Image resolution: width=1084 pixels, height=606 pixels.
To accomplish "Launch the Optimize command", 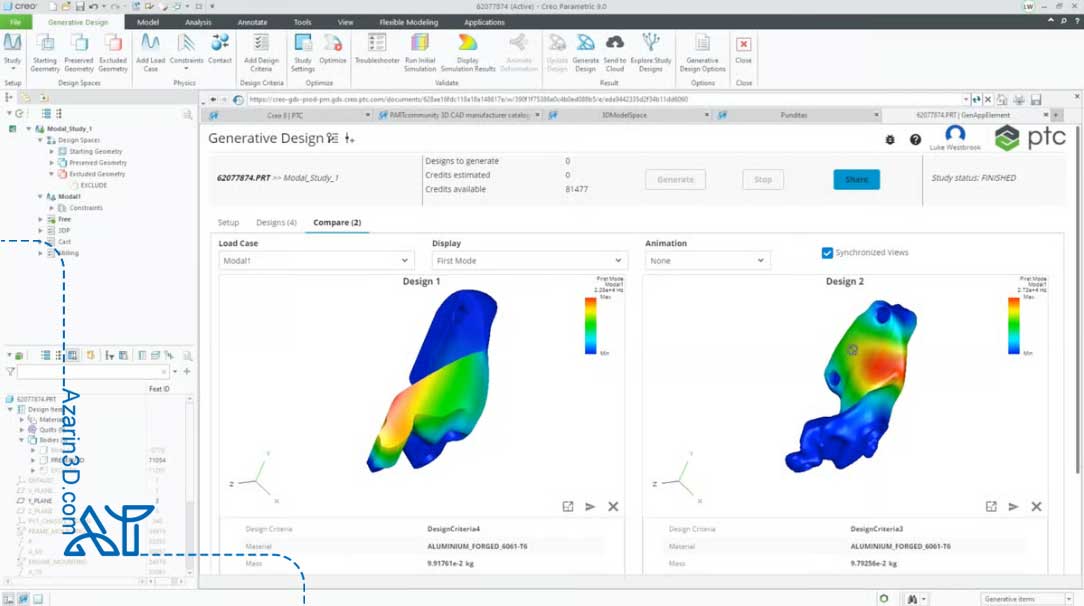I will (333, 50).
